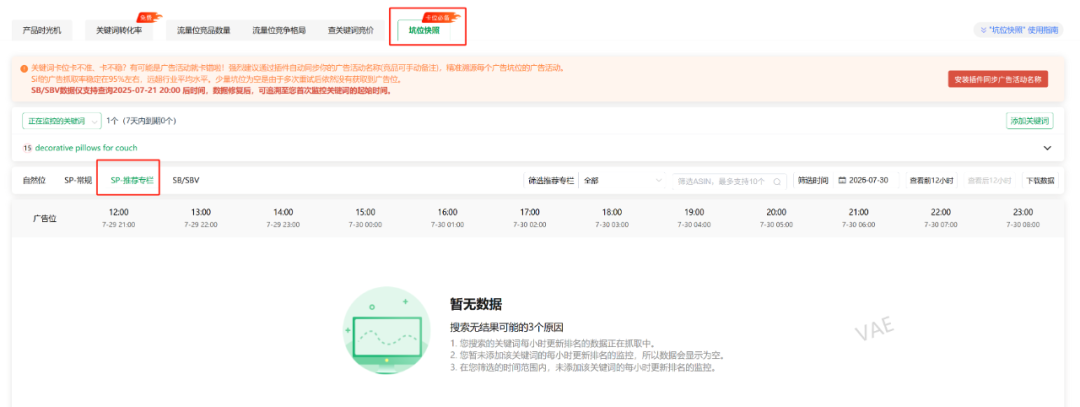Image resolution: width=1080 pixels, height=407 pixels.
Task: Click the 下载数据 button
Action: 1040,180
